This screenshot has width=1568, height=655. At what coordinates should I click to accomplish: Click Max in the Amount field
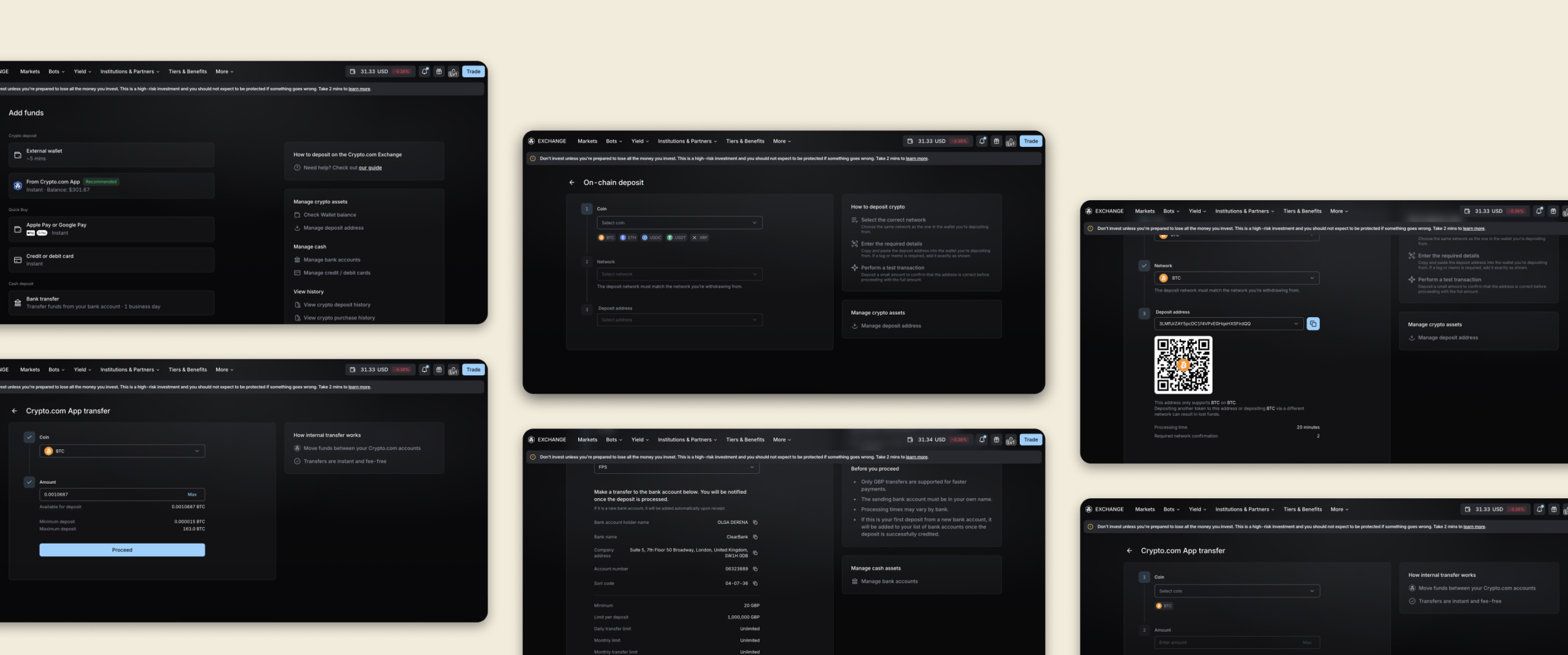tap(192, 495)
